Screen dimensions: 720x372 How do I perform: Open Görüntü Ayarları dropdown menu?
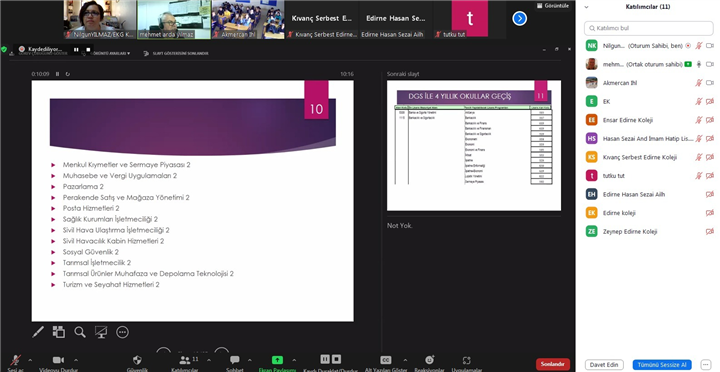pyautogui.click(x=110, y=53)
